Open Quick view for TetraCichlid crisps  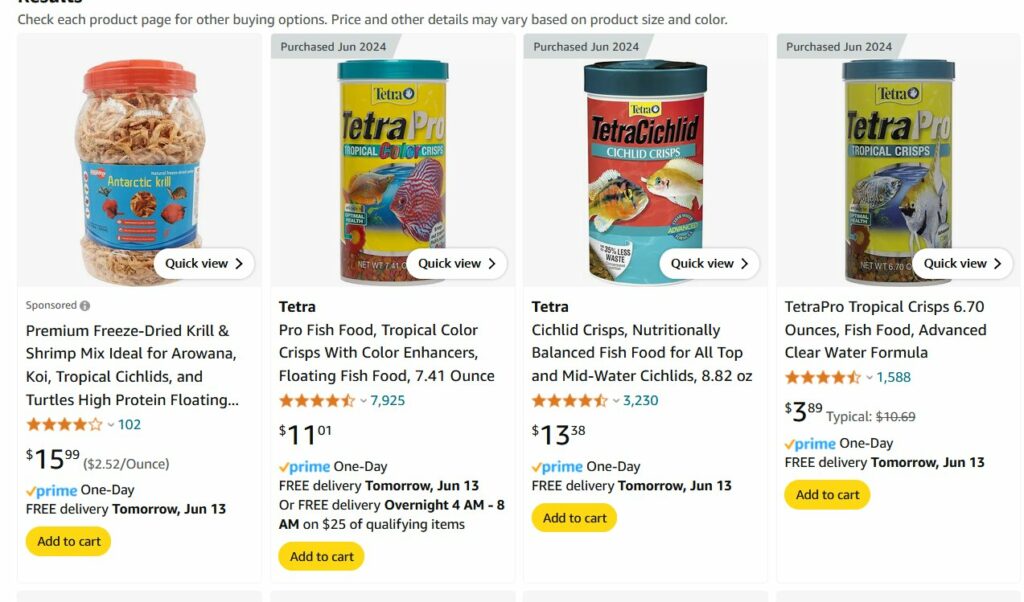click(710, 264)
